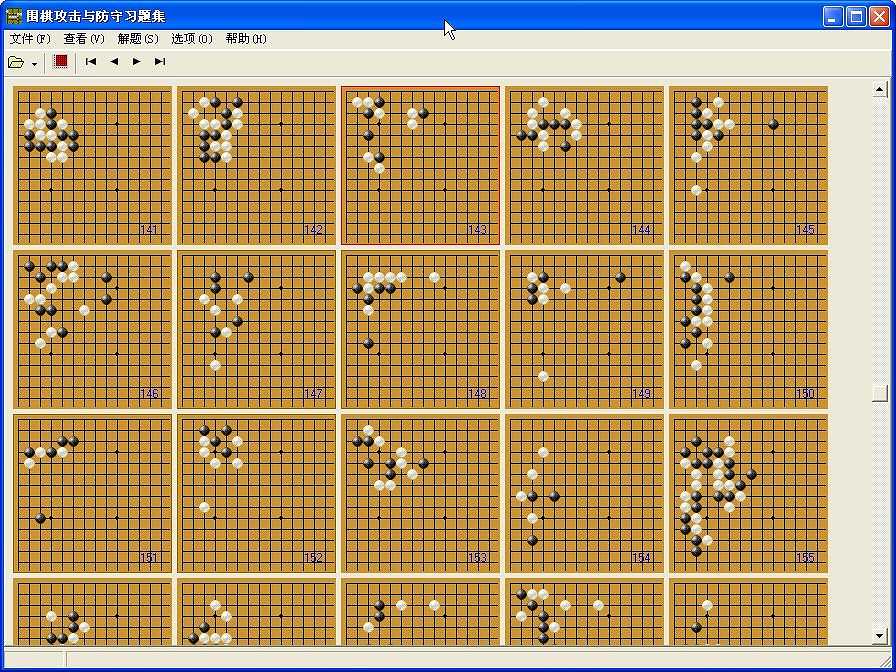Click scrollbar up arrow
Image resolution: width=896 pixels, height=672 pixels.
point(880,89)
